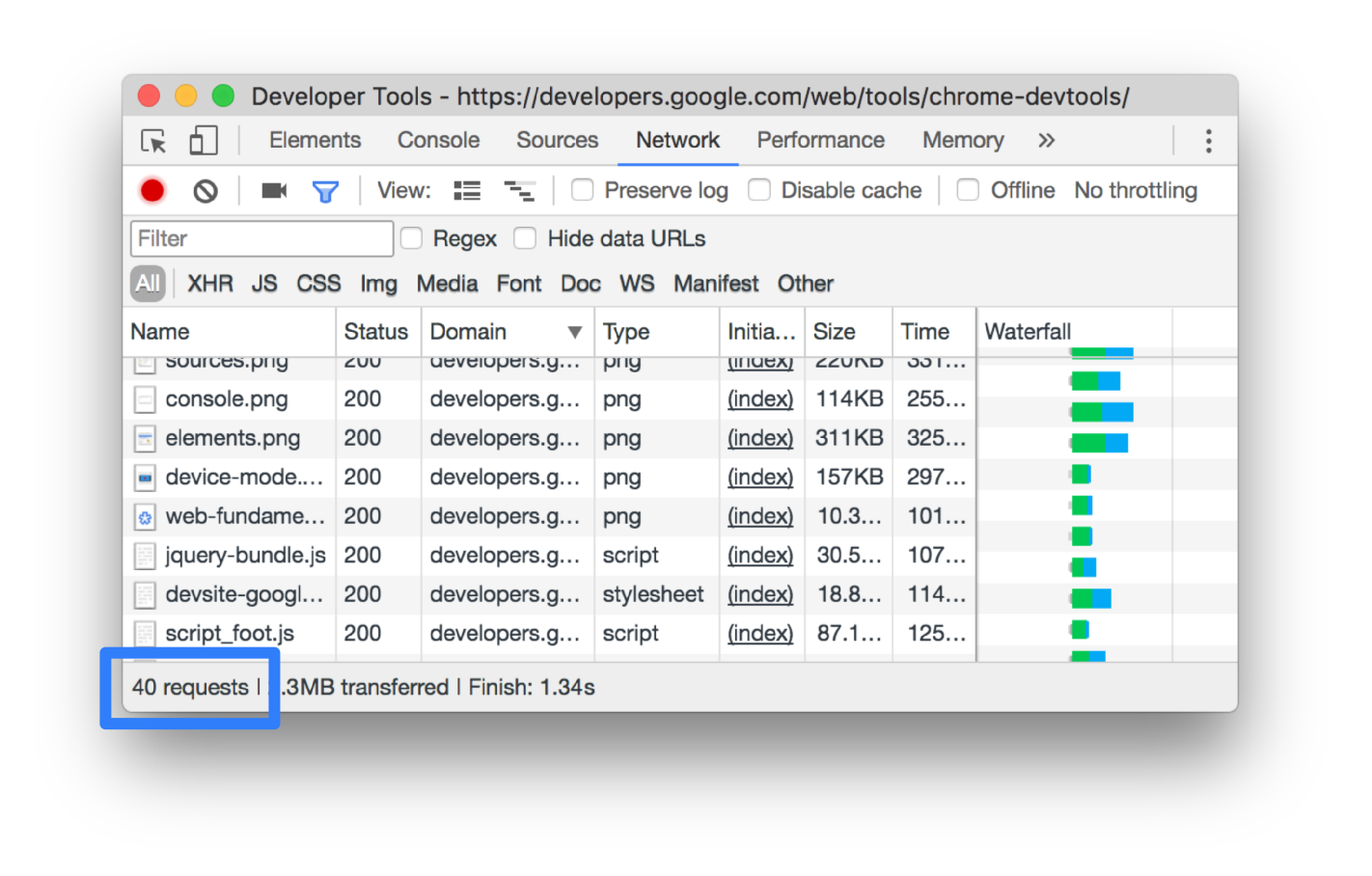The image size is (1372, 876).
Task: Open the (index) initiator link for elements.png
Action: click(x=760, y=439)
